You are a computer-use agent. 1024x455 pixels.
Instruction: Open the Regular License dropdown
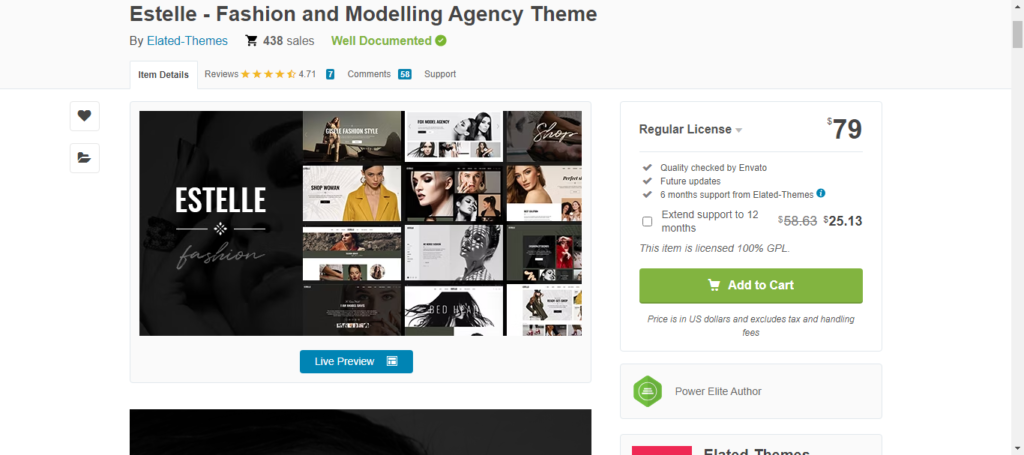click(x=690, y=129)
